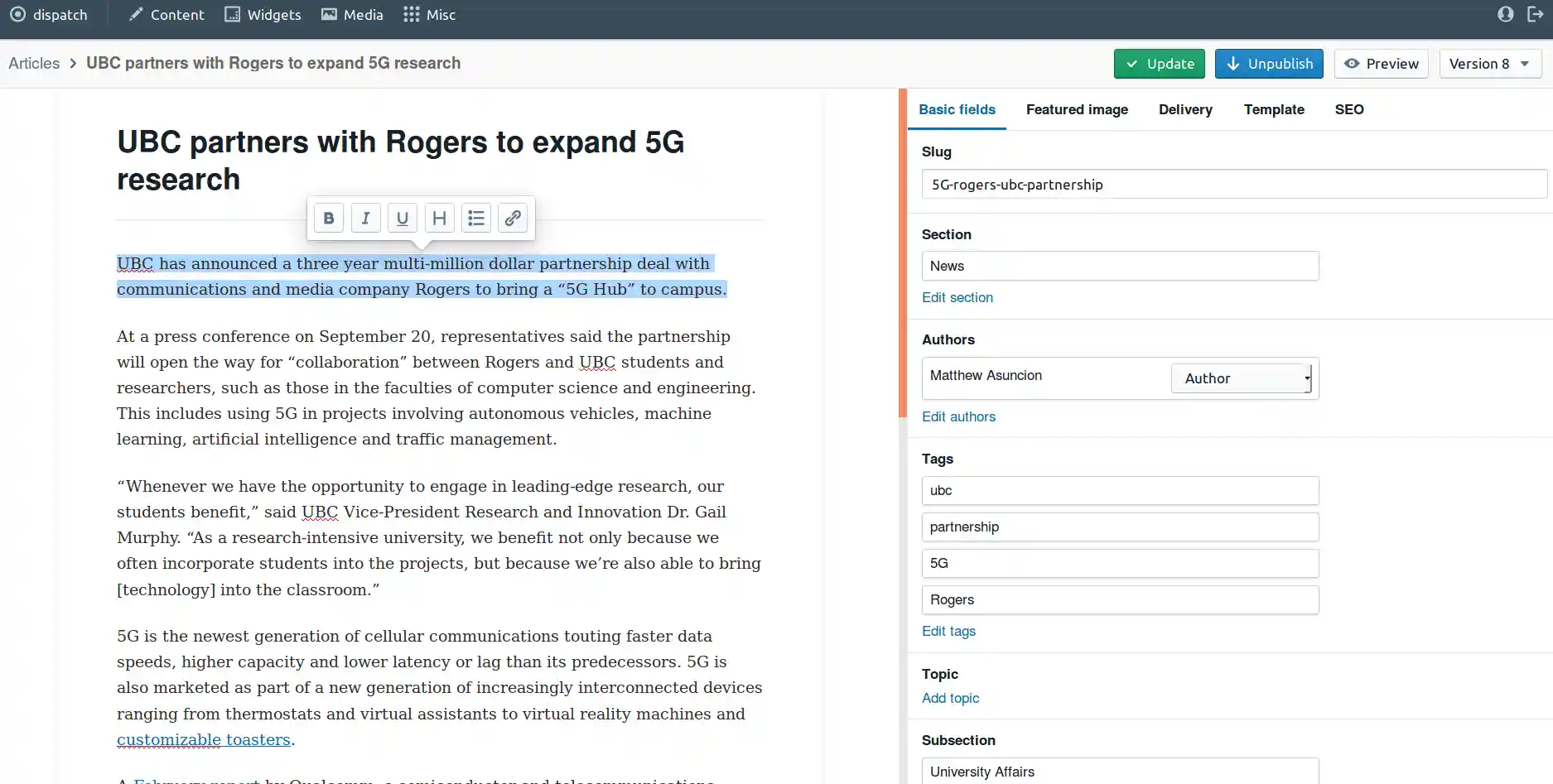Screen dimensions: 1553x784
Task: Unpublish the article
Action: 1269,64
